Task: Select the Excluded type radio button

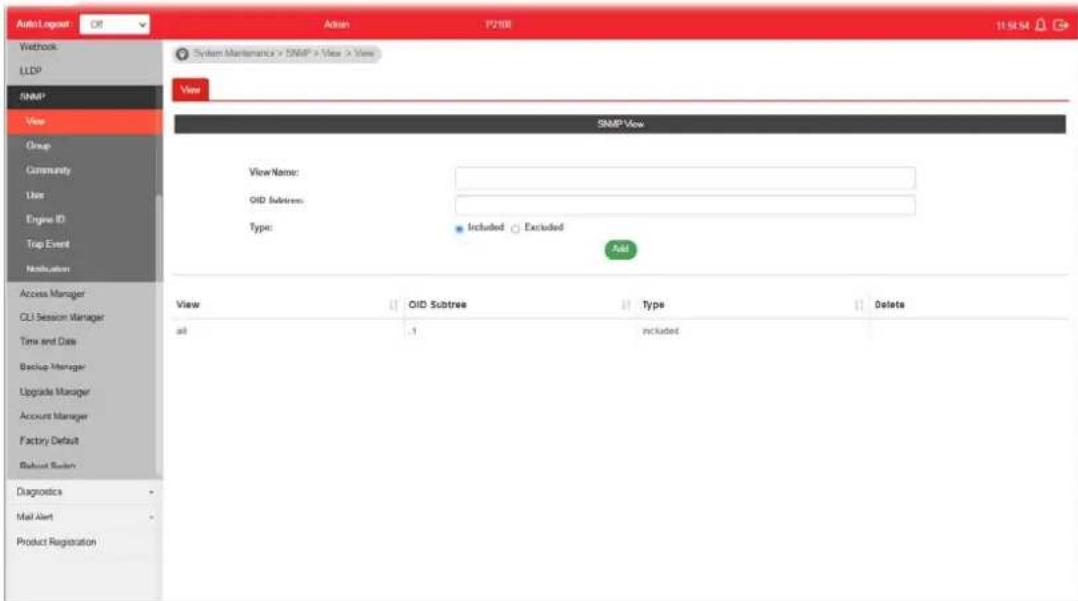Action: 515,228
